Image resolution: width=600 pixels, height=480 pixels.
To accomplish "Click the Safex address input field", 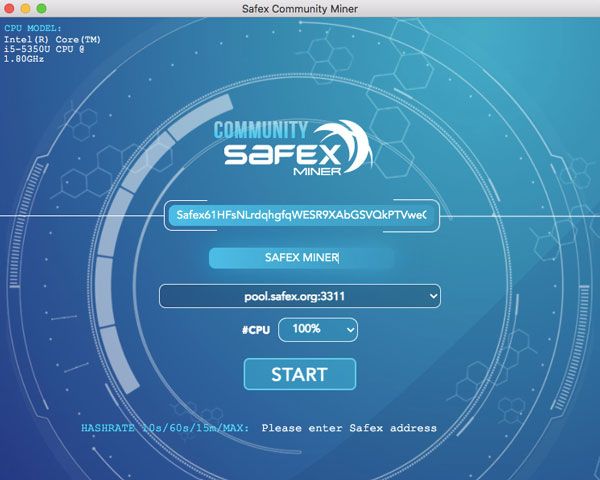I will [302, 215].
